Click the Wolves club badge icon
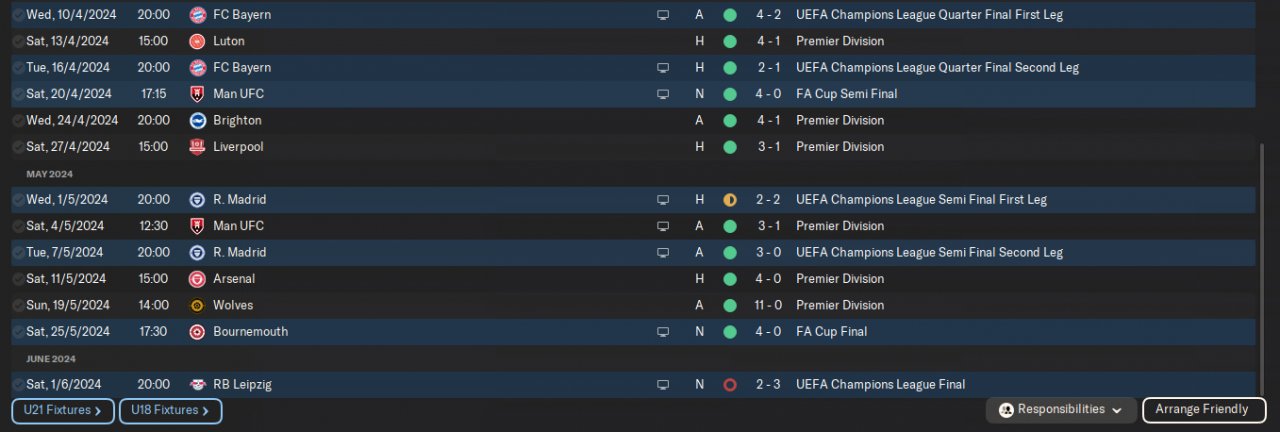Viewport: 1280px width, 432px height. click(198, 305)
